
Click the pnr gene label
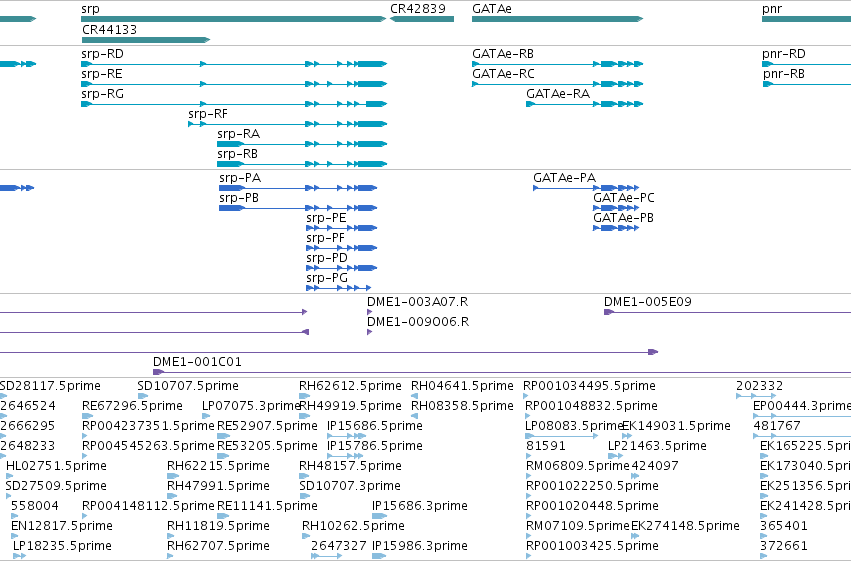[x=772, y=9]
